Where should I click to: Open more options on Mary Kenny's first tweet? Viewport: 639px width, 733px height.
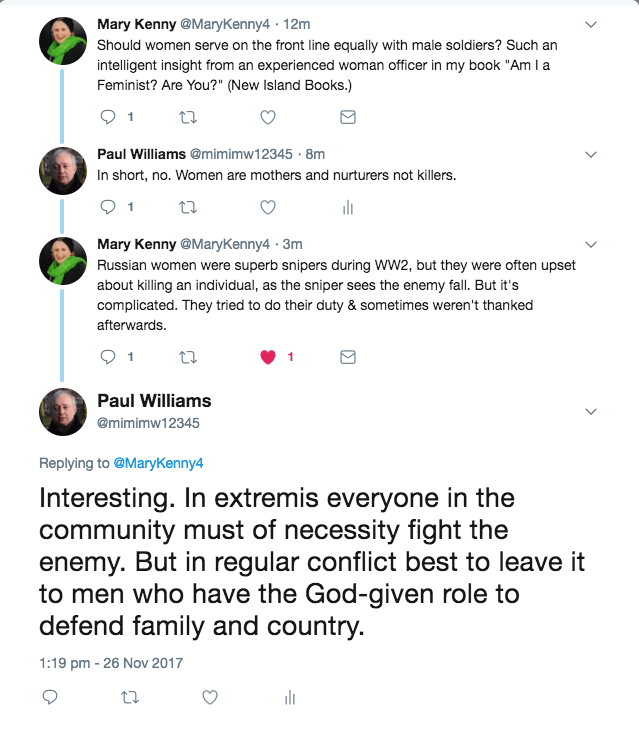point(591,24)
